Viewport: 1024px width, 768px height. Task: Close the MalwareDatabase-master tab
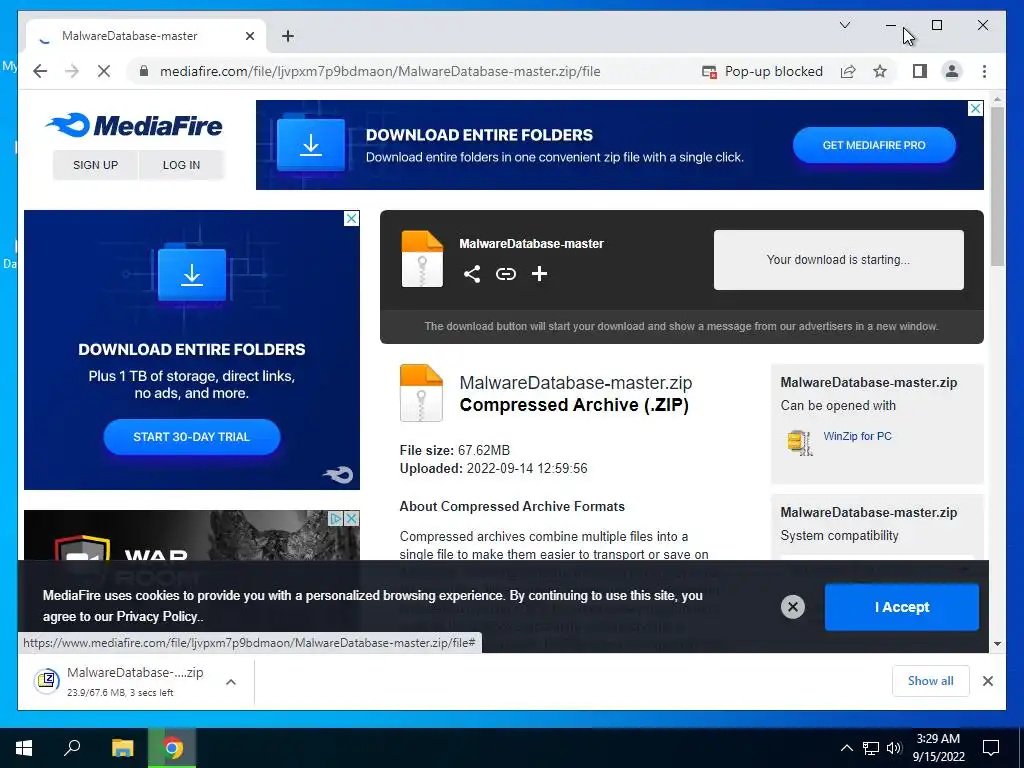pos(249,36)
